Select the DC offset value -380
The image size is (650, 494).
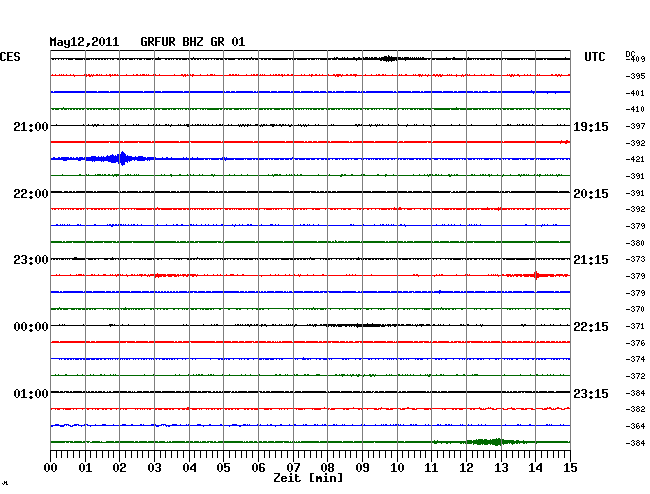click(635, 243)
